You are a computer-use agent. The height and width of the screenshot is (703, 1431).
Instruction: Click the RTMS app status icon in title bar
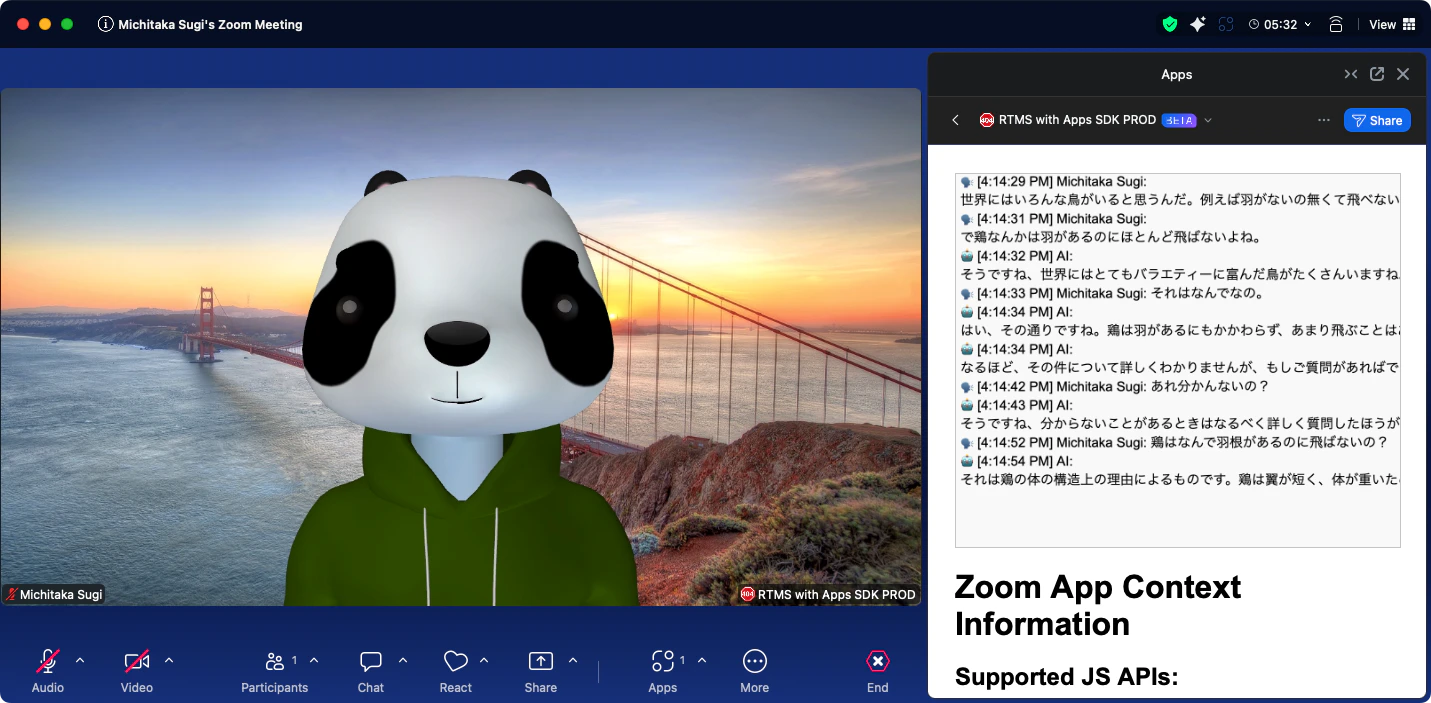click(x=1226, y=24)
